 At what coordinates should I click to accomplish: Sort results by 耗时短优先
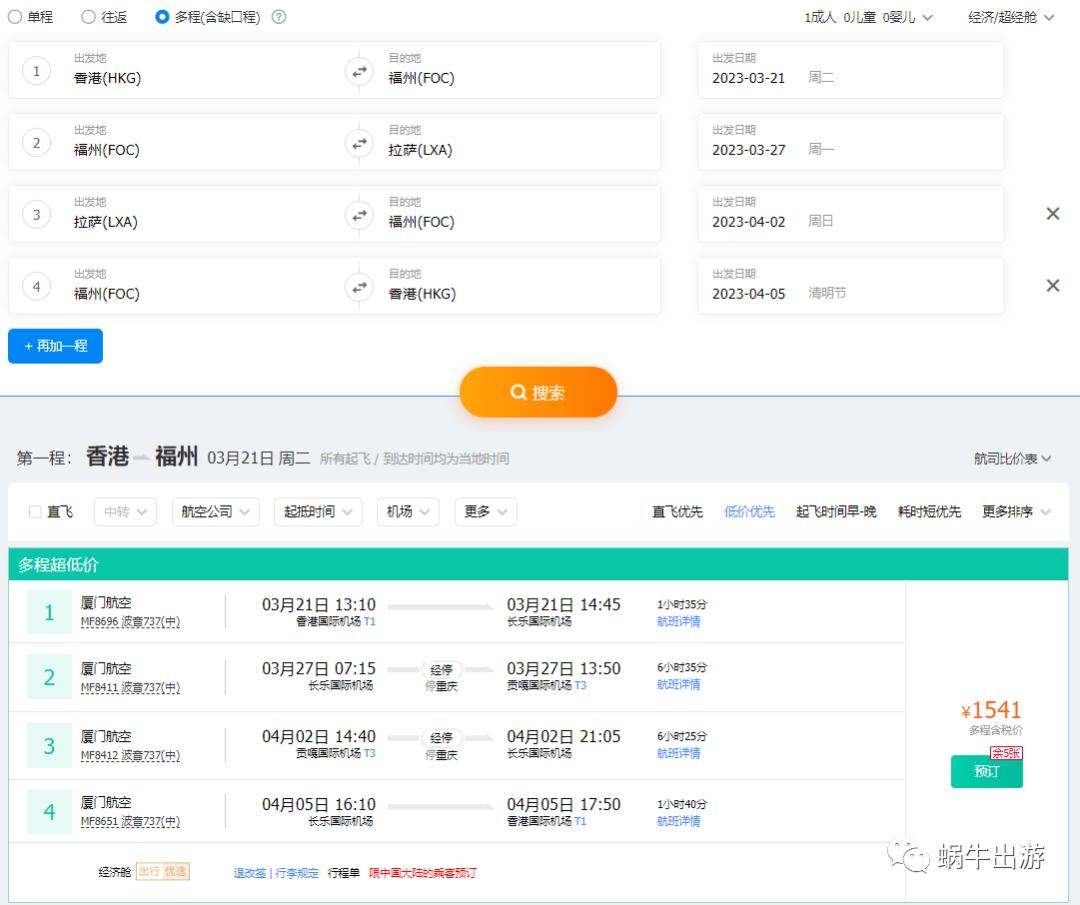coord(929,512)
